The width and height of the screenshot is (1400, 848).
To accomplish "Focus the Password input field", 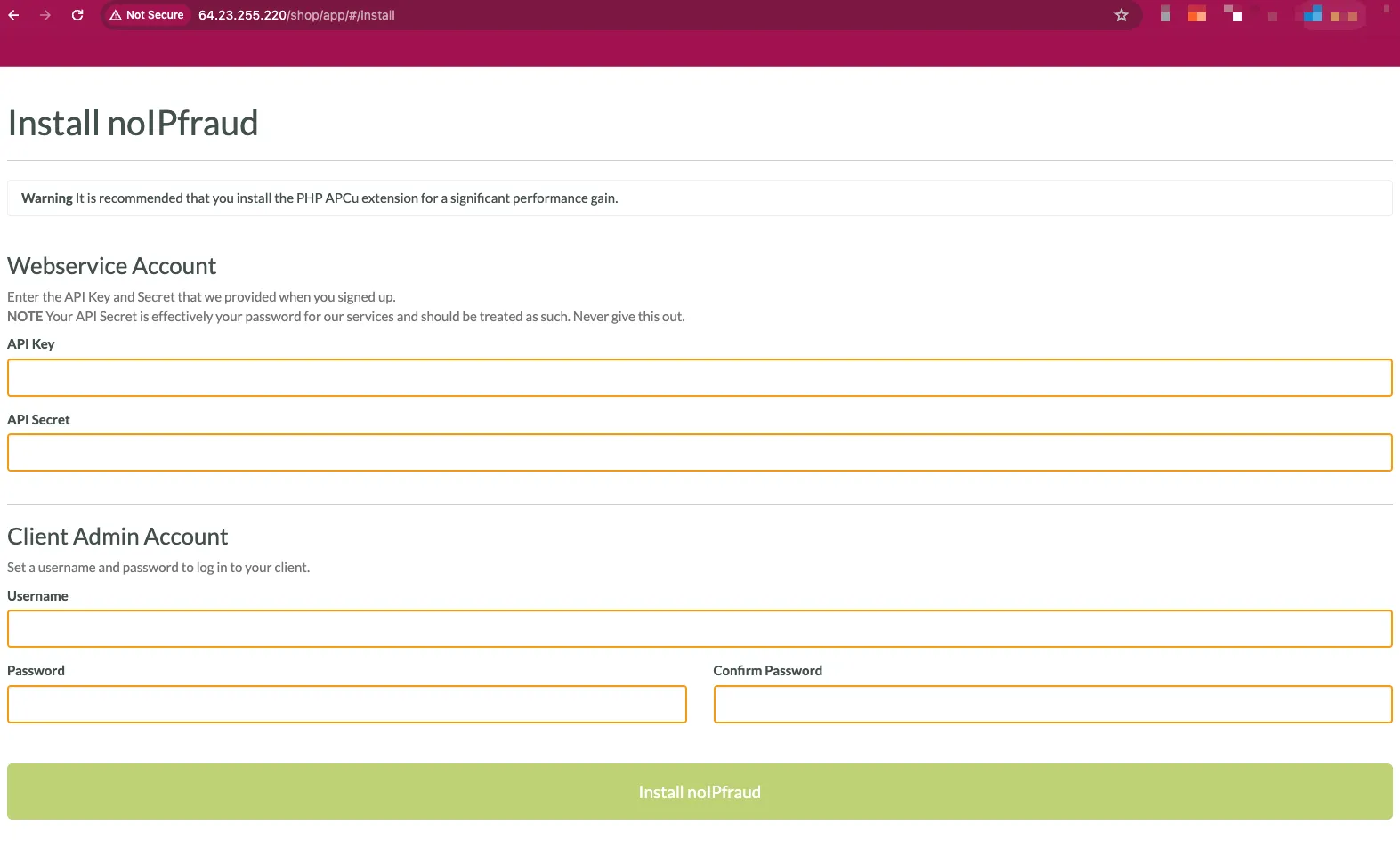I will [x=347, y=705].
